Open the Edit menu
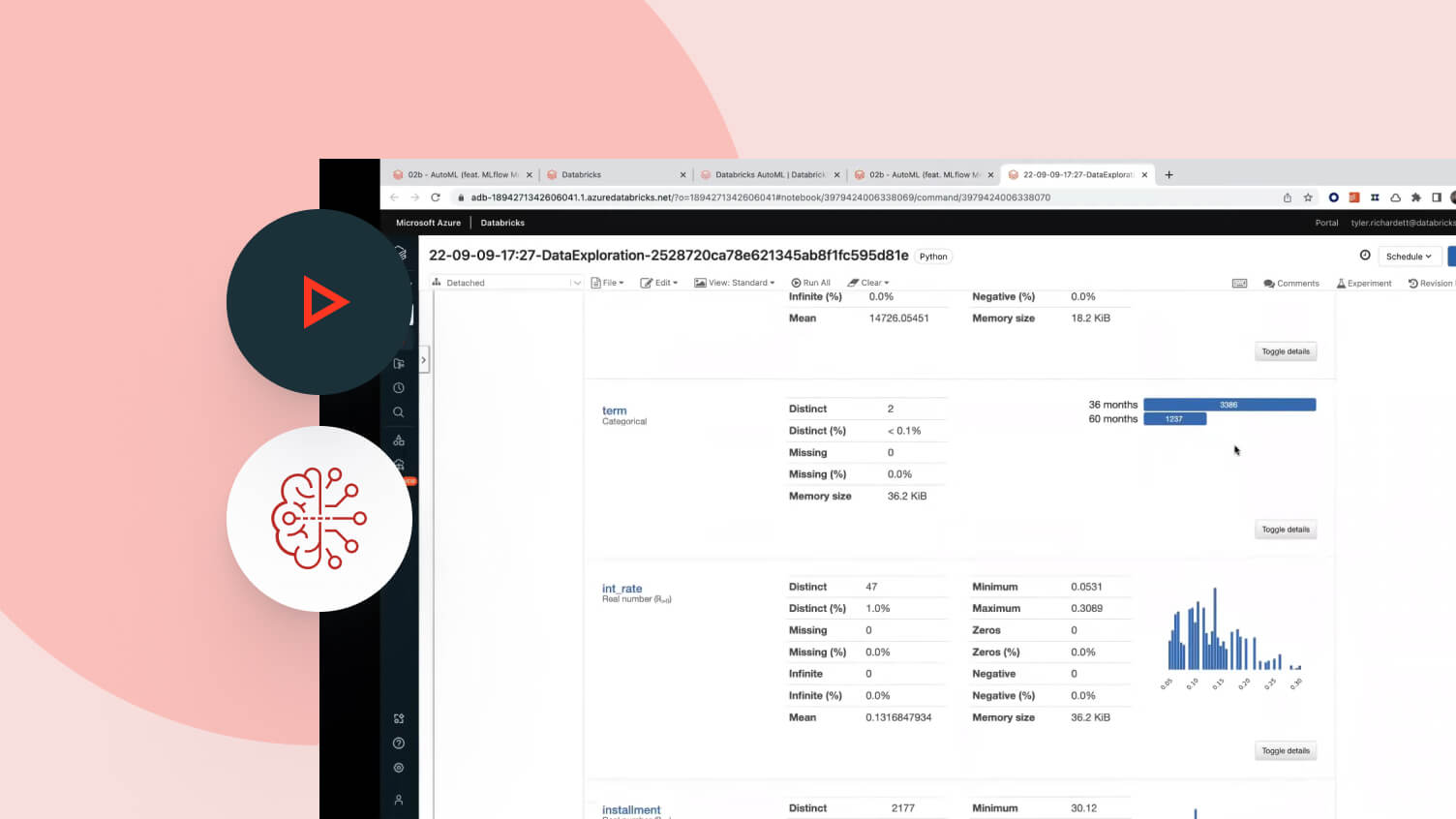The height and width of the screenshot is (819, 1456). (659, 283)
